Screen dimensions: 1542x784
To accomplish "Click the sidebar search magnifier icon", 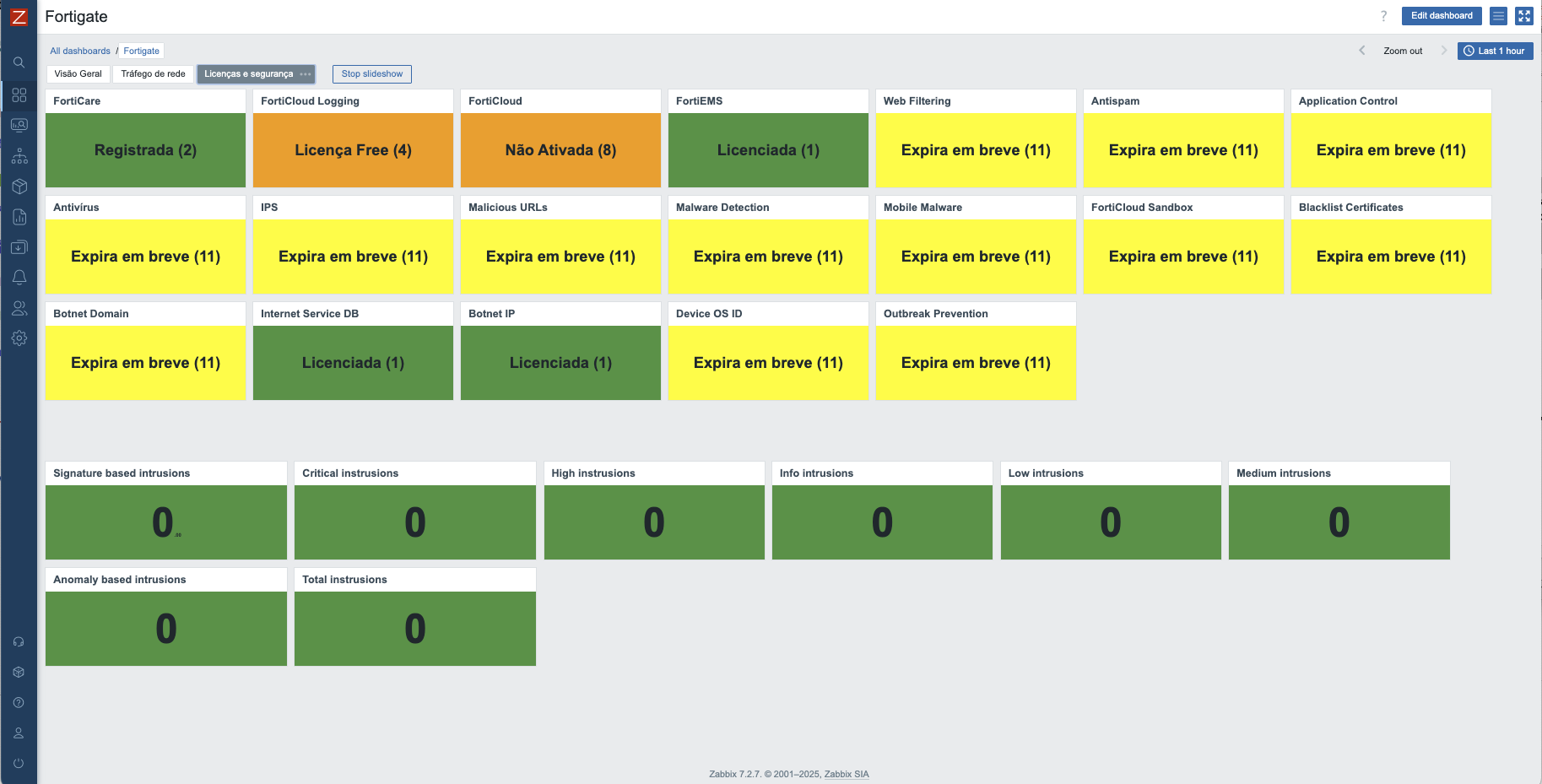I will pyautogui.click(x=19, y=62).
